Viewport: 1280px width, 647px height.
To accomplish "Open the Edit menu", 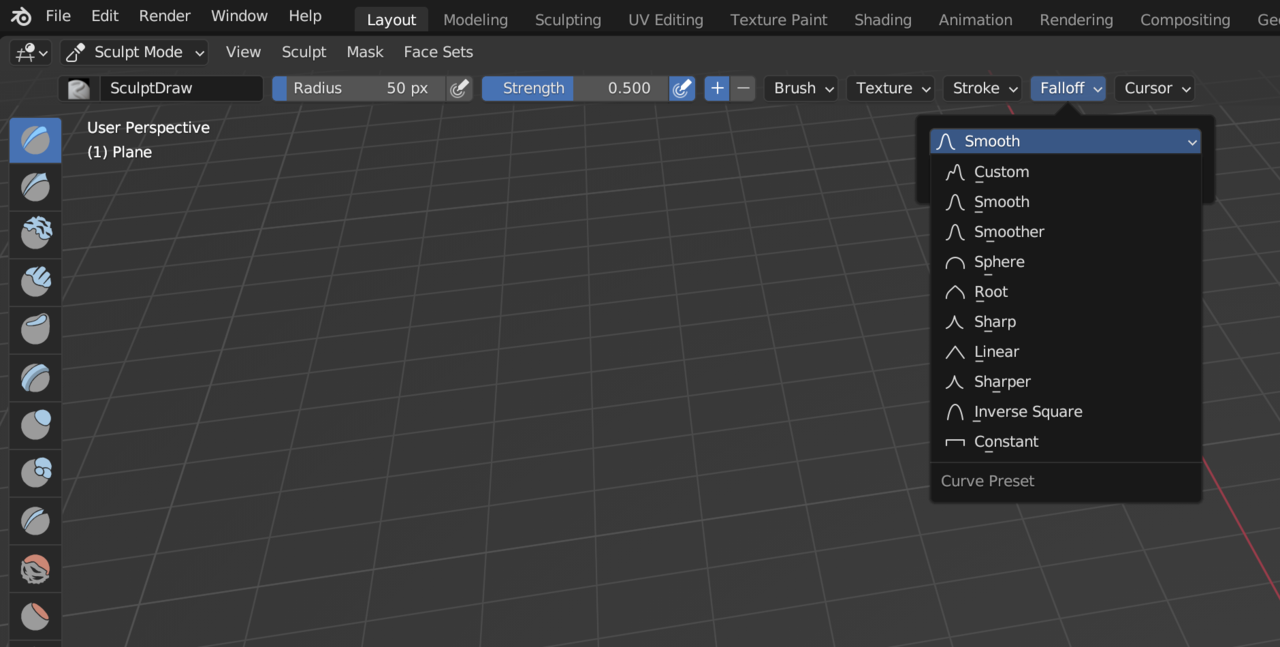I will point(105,16).
